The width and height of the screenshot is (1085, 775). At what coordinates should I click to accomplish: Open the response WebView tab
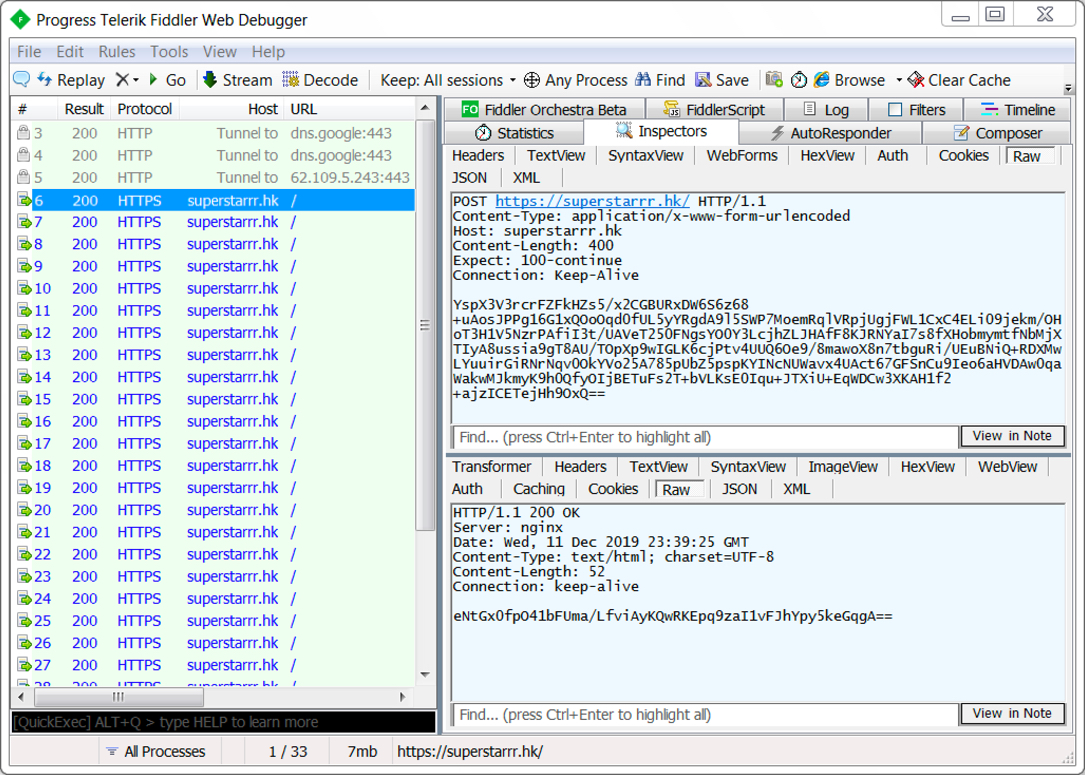(1007, 467)
